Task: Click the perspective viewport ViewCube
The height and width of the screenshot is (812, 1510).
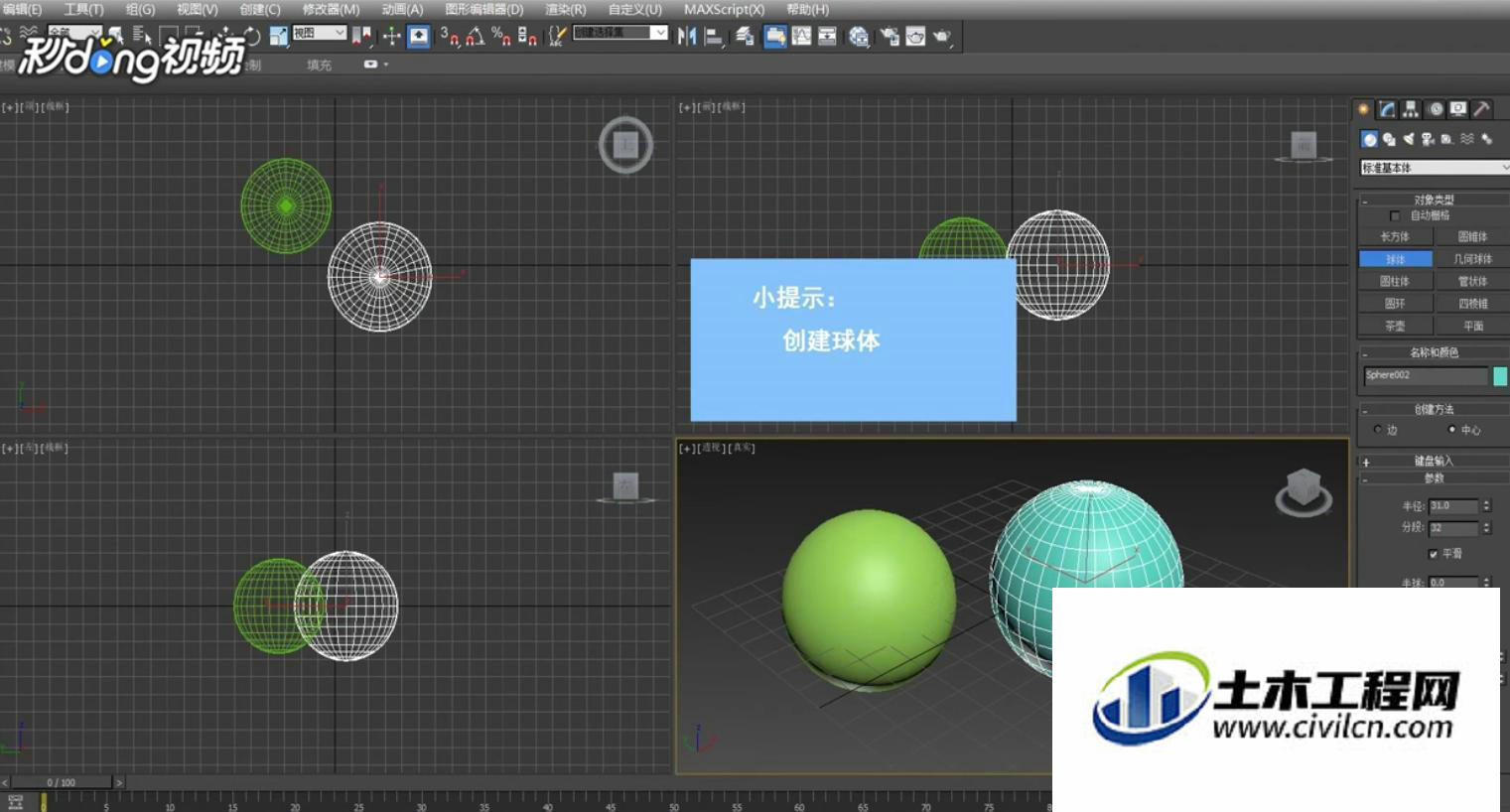Action: pyautogui.click(x=1304, y=490)
